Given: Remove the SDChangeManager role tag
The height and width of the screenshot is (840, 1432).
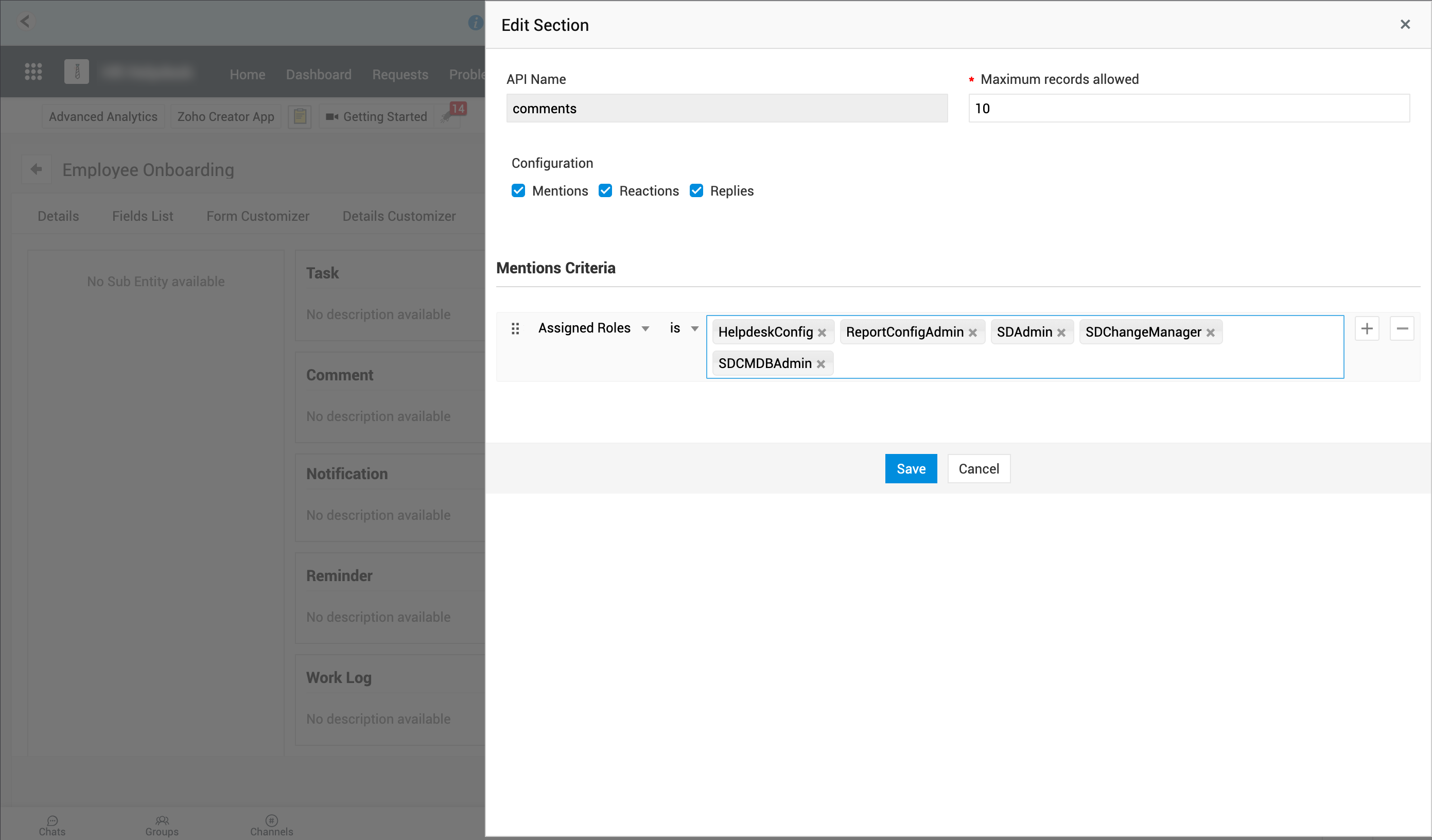Looking at the screenshot, I should coord(1210,333).
